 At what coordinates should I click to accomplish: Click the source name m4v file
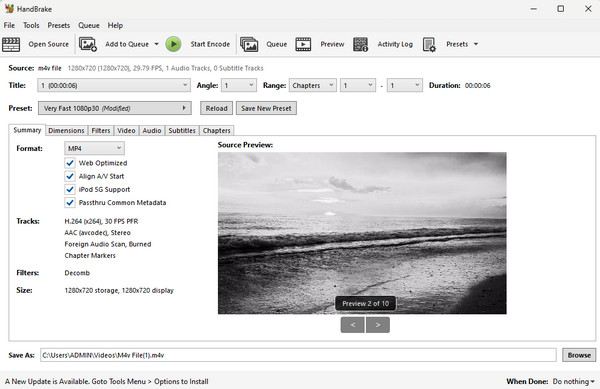(x=49, y=68)
